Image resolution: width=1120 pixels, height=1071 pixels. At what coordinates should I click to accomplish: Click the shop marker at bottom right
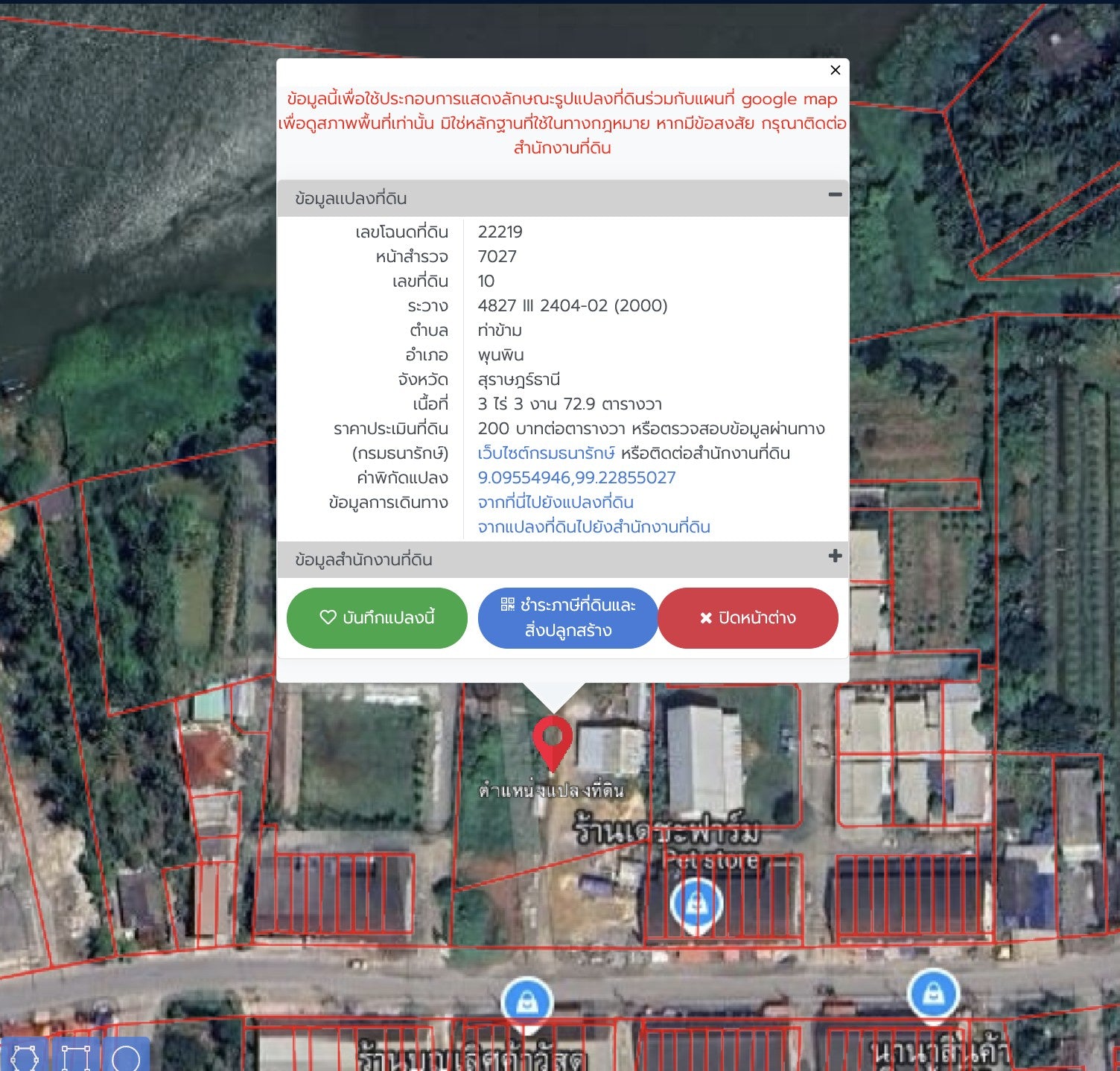[x=933, y=994]
